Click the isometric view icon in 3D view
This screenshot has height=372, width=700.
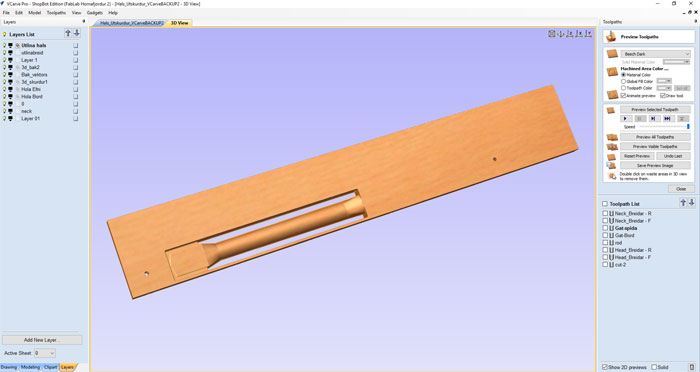tap(561, 34)
